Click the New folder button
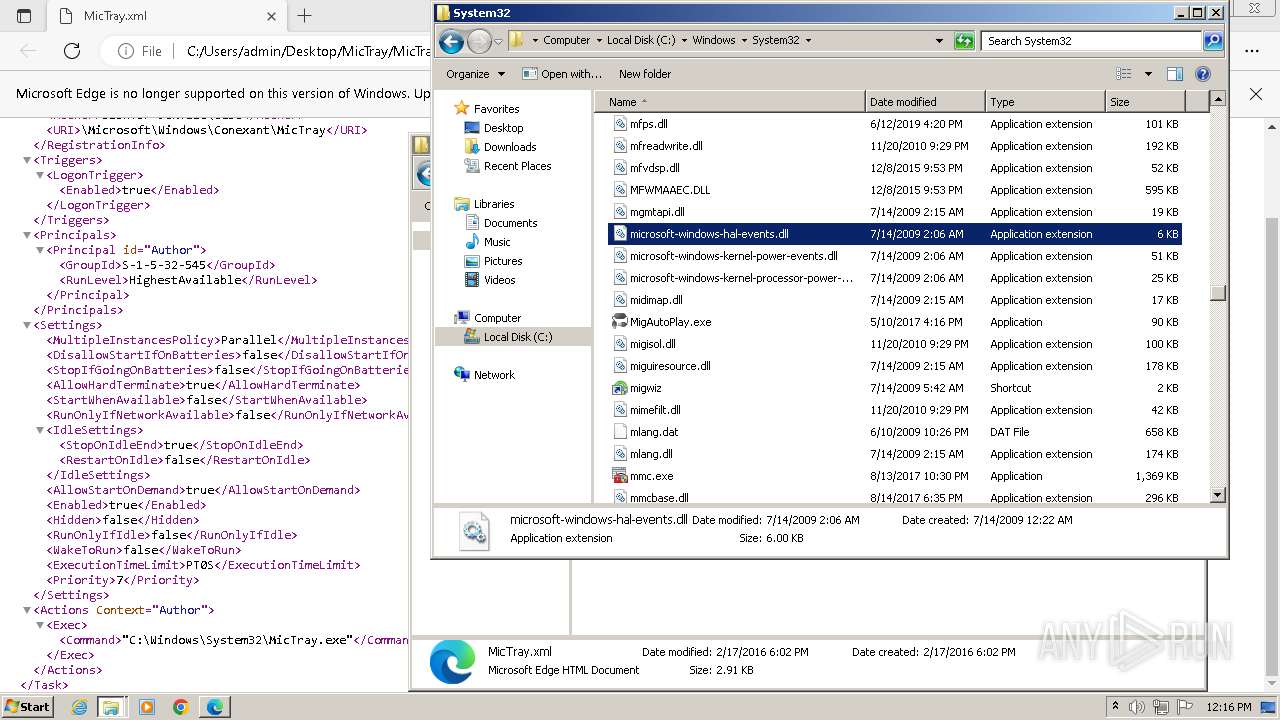The image size is (1280, 720). coord(645,74)
